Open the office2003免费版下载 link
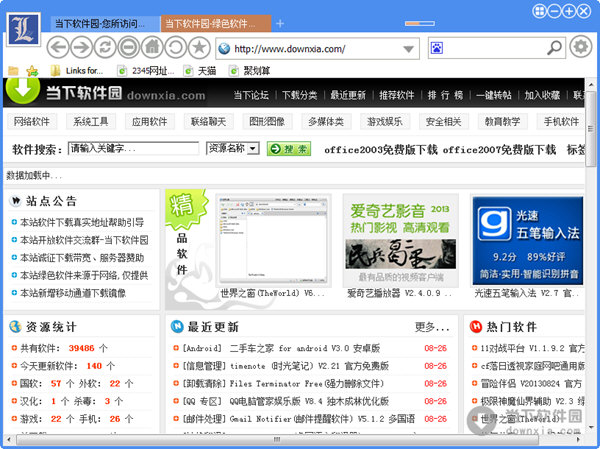Viewport: 600px width, 449px height. point(381,150)
